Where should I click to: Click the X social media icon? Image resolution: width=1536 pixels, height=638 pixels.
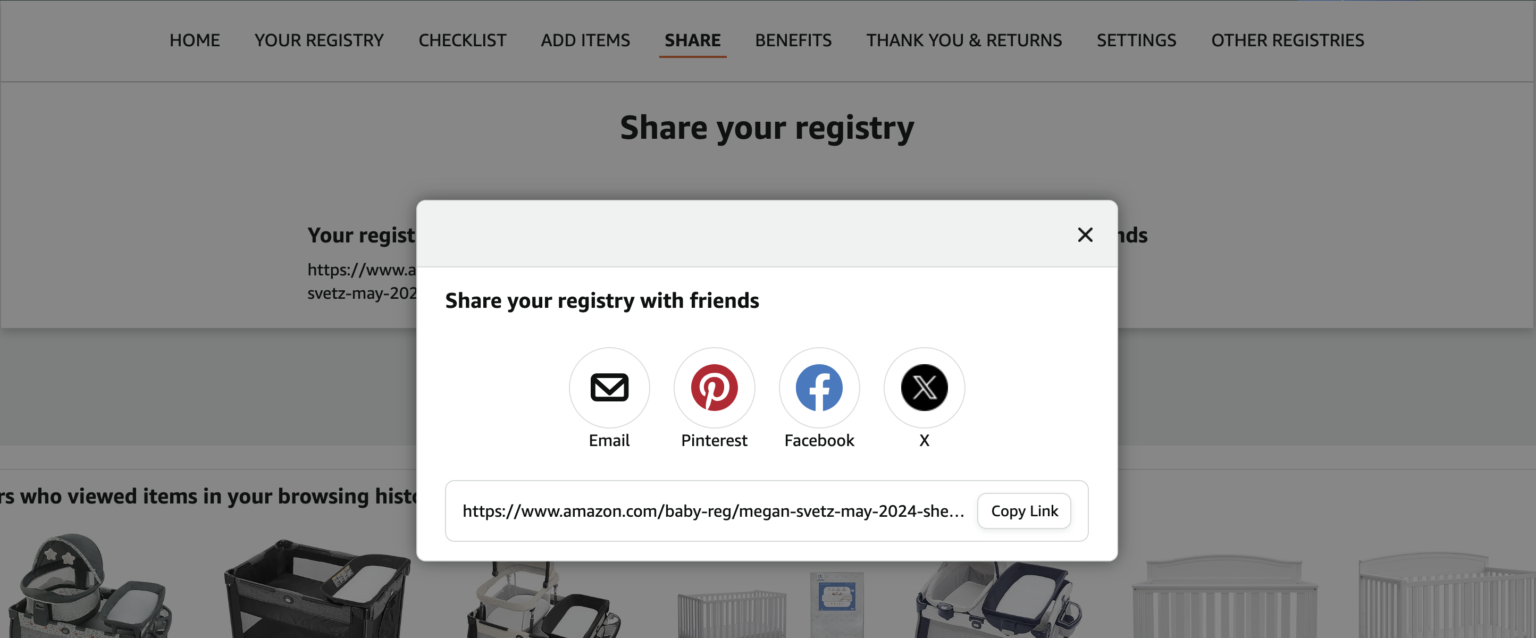point(924,388)
